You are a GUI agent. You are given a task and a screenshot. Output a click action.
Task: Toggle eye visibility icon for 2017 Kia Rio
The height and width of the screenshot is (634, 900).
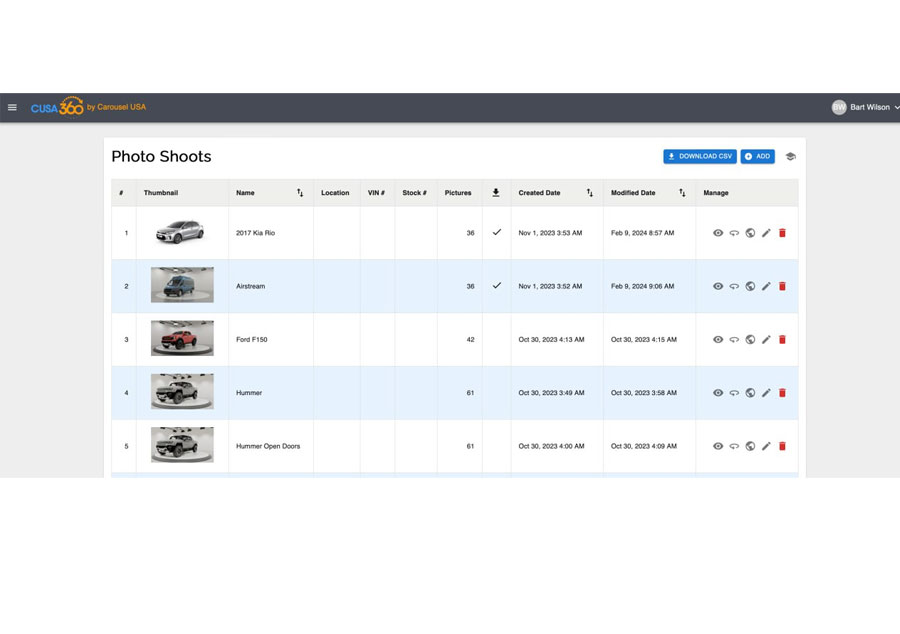click(718, 233)
